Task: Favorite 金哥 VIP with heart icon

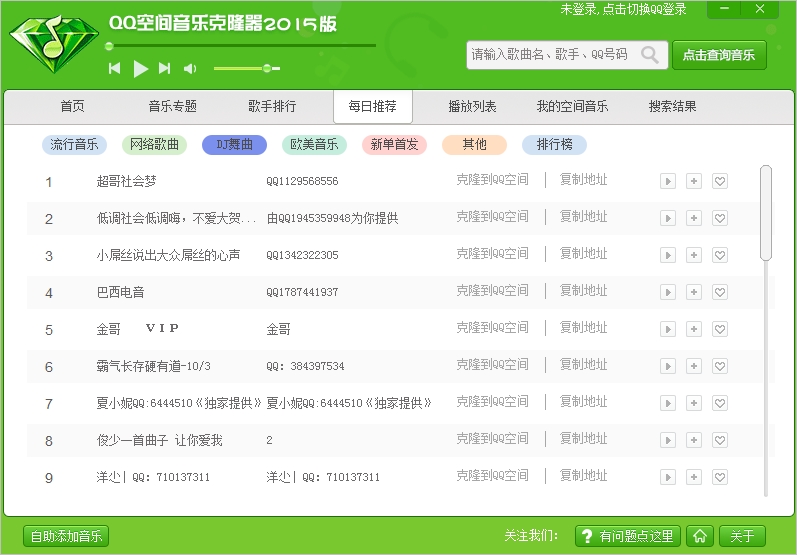Action: click(720, 329)
